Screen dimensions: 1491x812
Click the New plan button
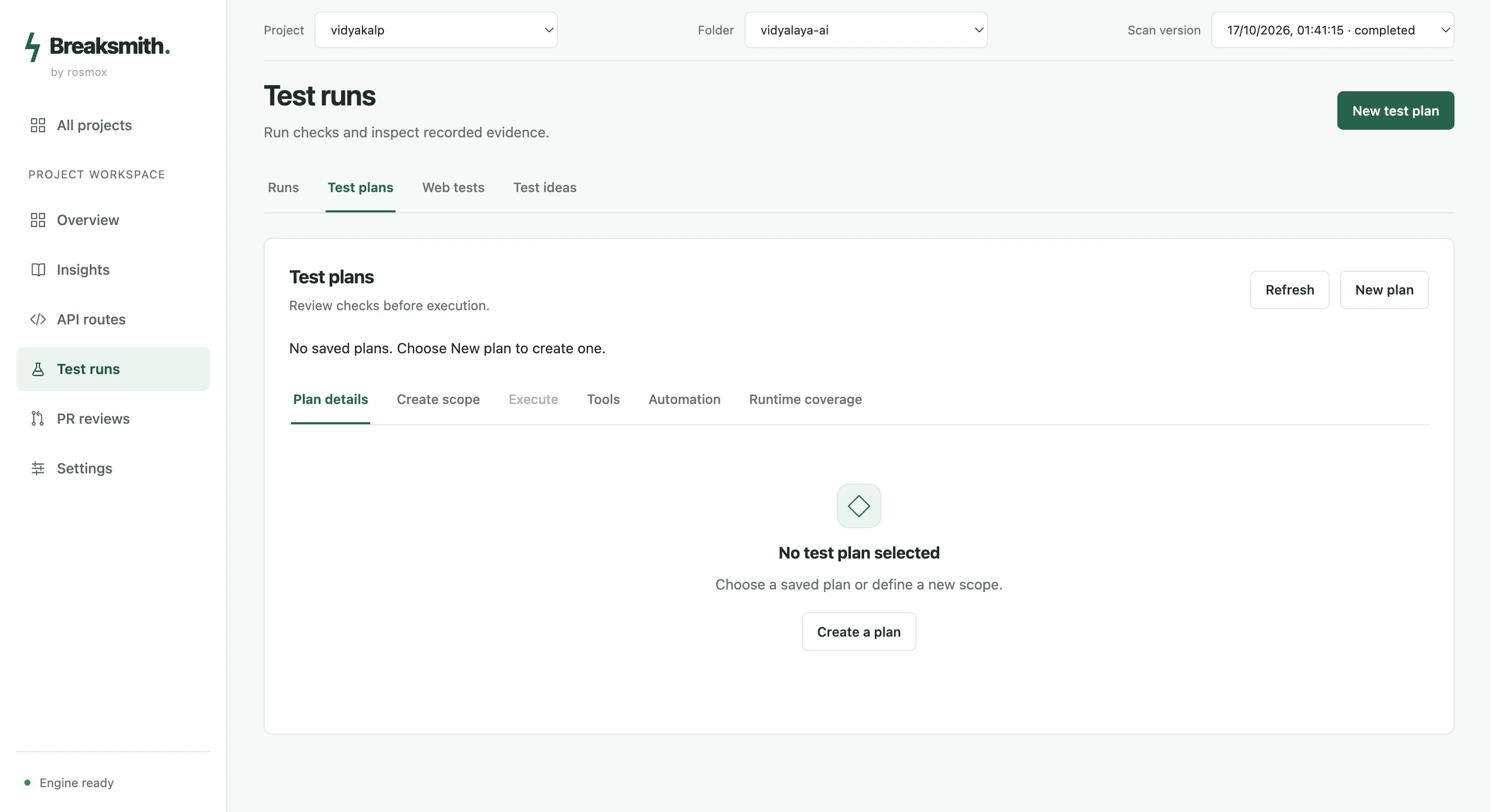click(x=1384, y=290)
